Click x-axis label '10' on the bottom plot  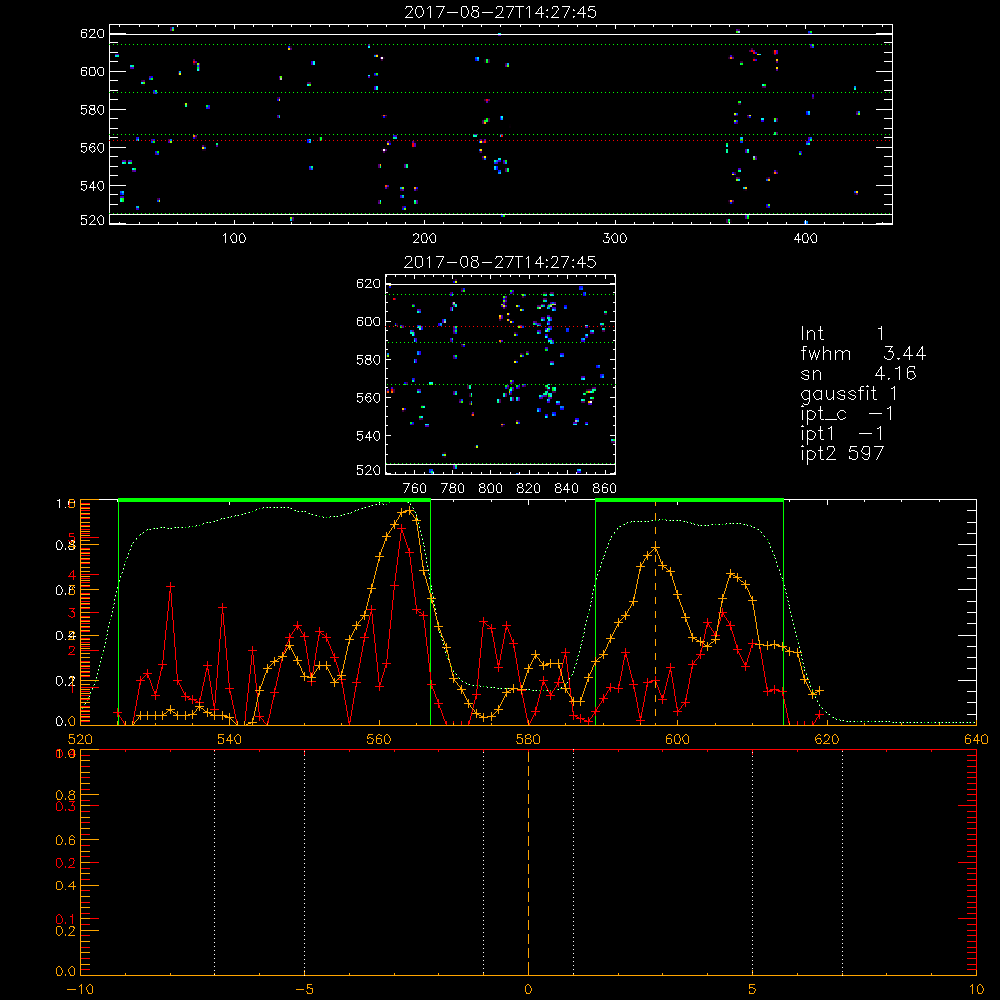click(x=976, y=989)
